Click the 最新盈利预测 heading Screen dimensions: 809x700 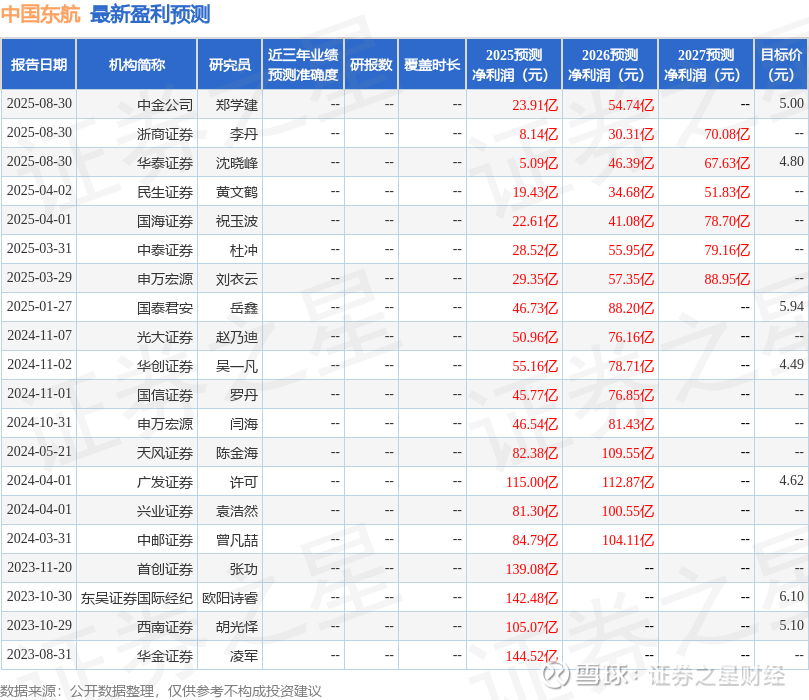coord(150,14)
